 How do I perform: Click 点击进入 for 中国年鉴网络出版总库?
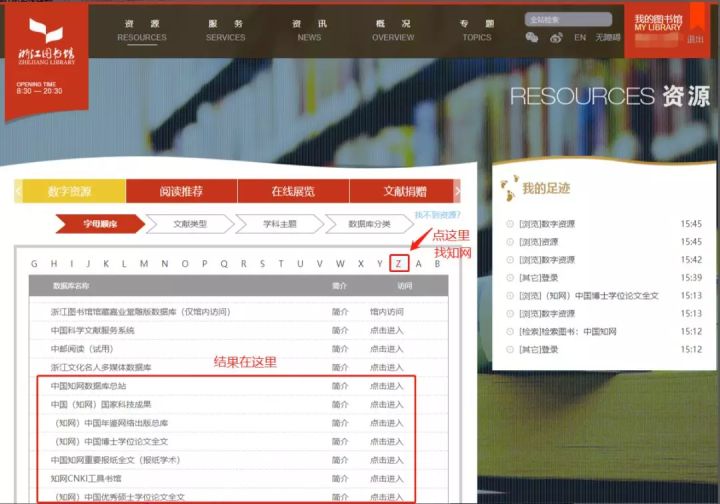click(x=387, y=423)
